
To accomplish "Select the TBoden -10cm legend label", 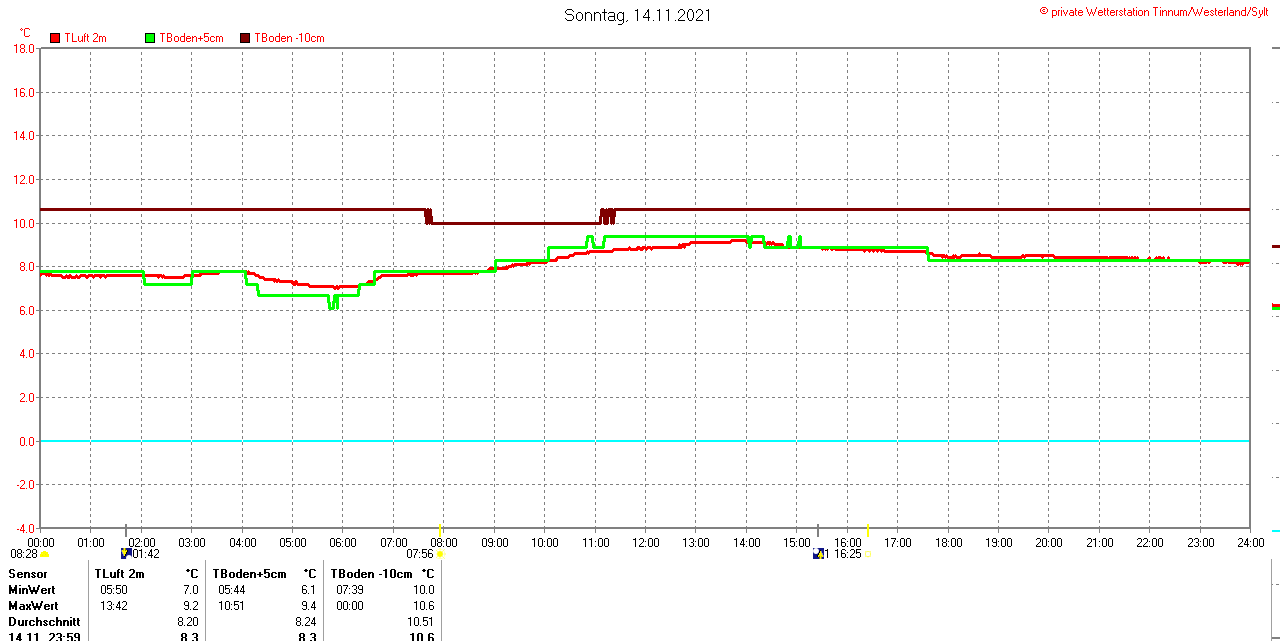I will coord(289,38).
